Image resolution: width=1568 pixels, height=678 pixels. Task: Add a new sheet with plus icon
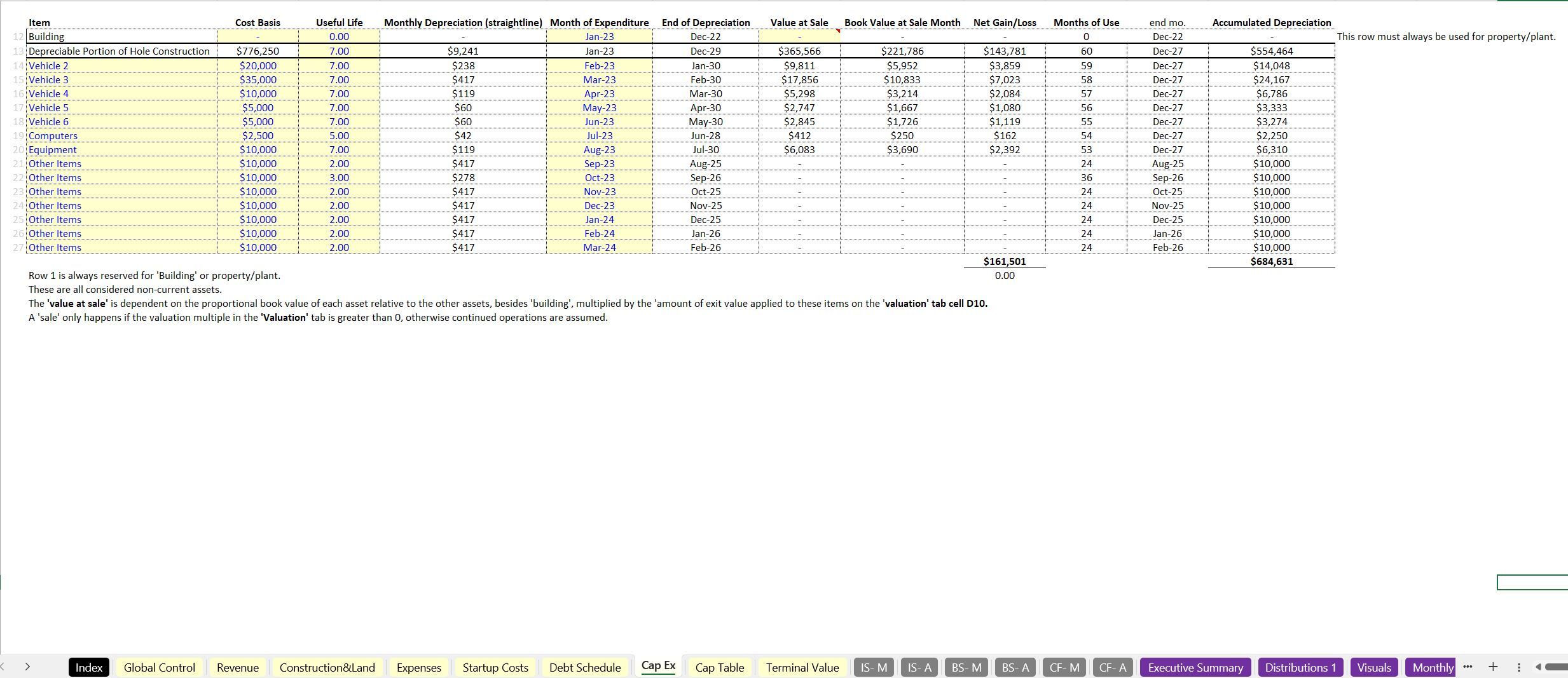pyautogui.click(x=1493, y=667)
